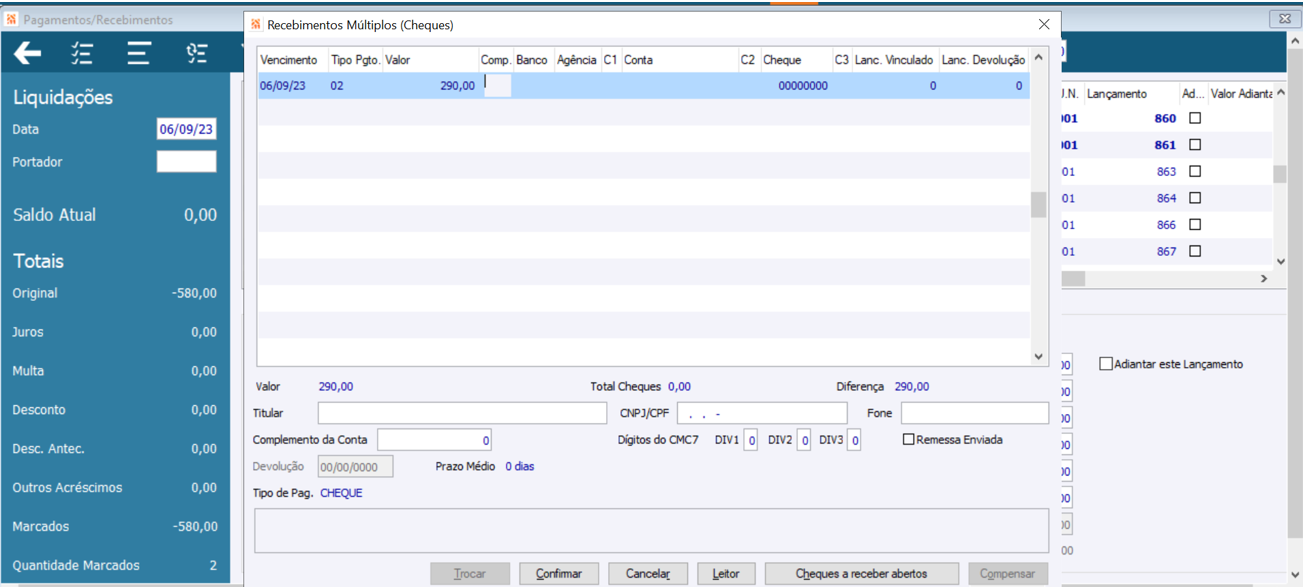Select the 290,00 Valor cell in grid

pyautogui.click(x=431, y=86)
